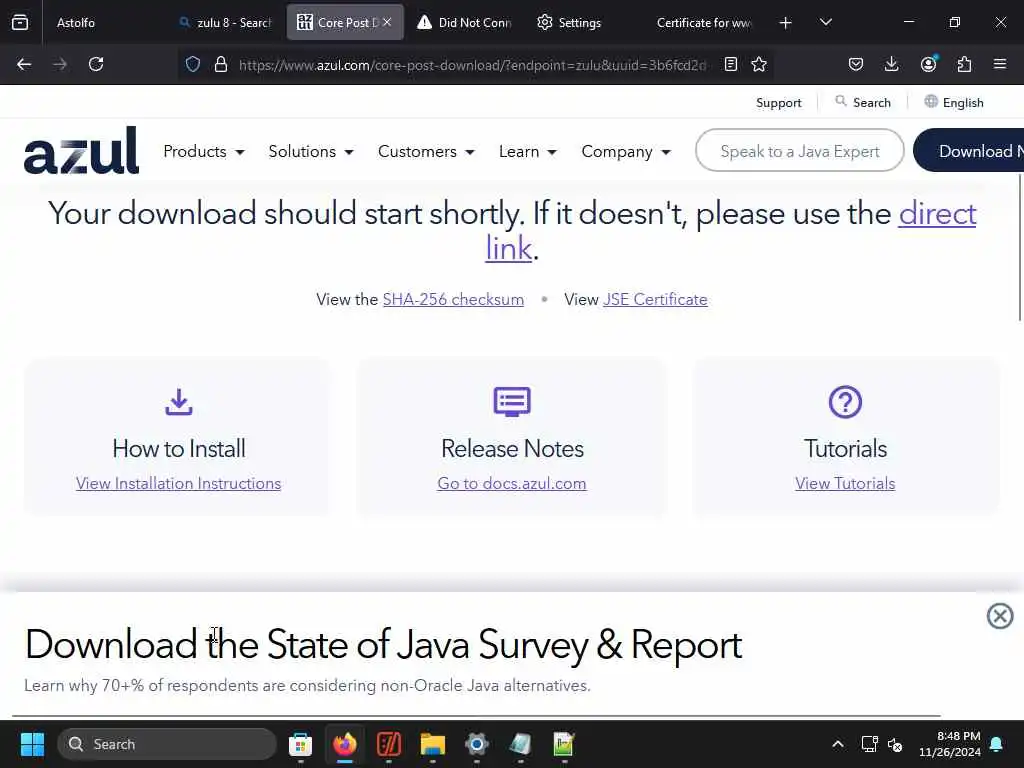
Task: Change language from English
Action: tap(954, 103)
